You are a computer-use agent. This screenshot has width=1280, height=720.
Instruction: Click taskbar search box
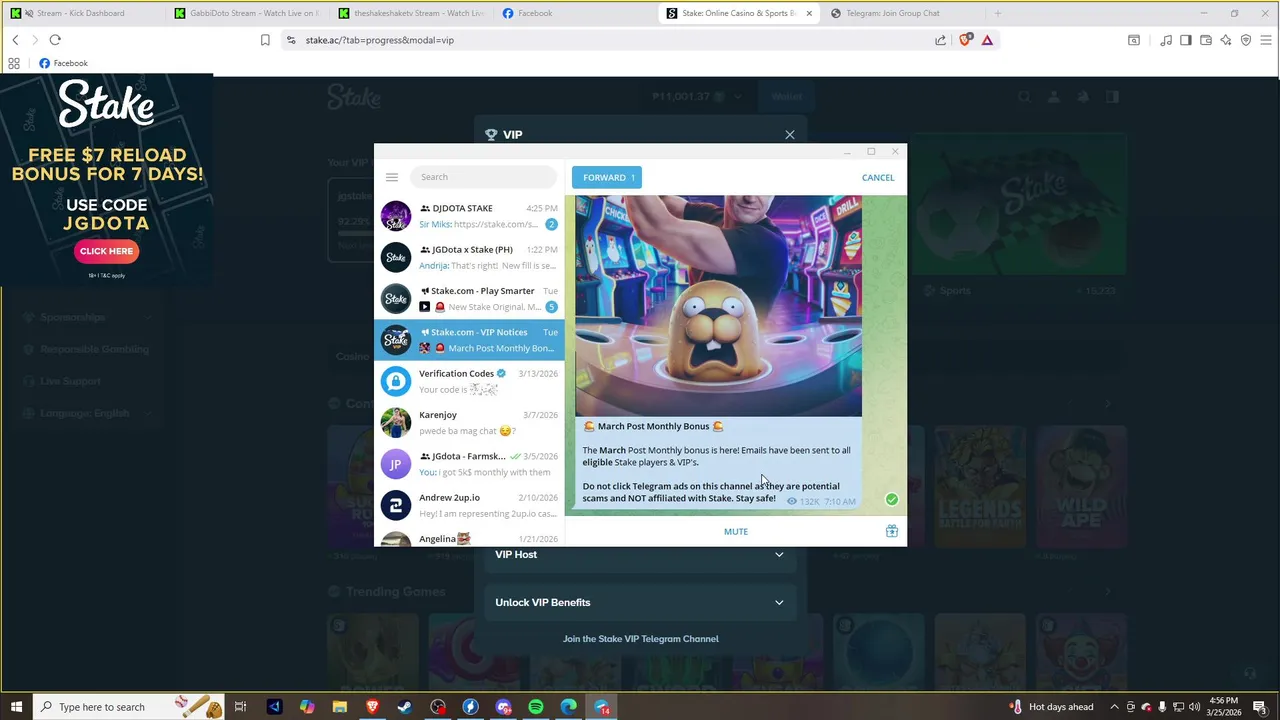(130, 707)
